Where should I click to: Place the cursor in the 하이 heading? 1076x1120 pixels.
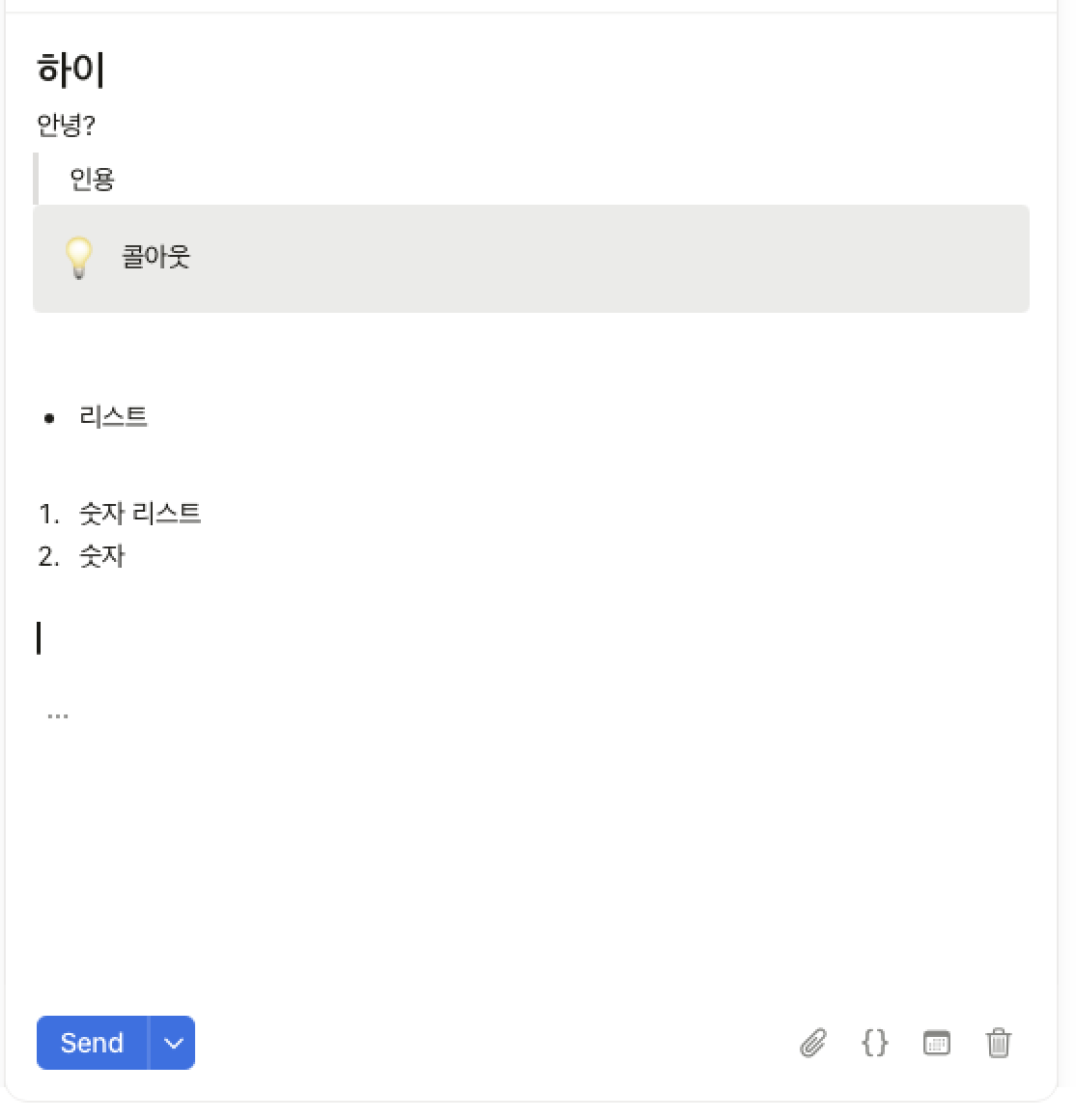point(71,70)
